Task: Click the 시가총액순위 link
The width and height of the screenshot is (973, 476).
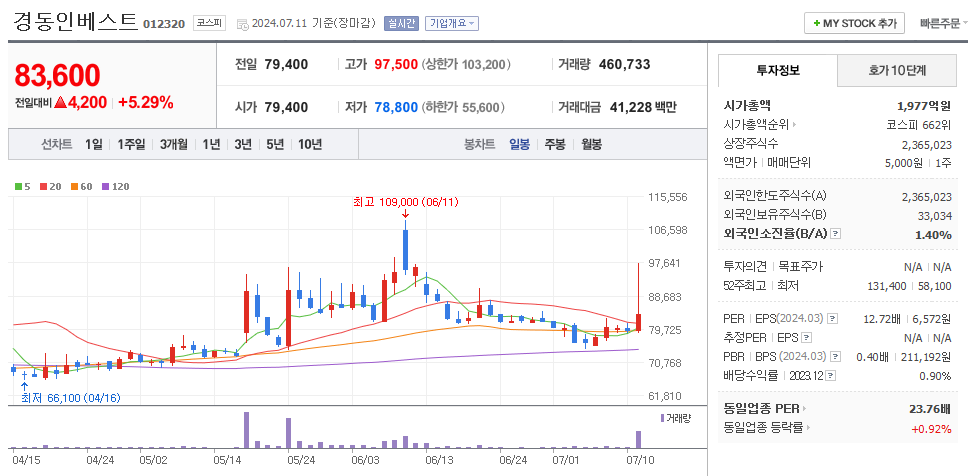Action: pos(756,125)
